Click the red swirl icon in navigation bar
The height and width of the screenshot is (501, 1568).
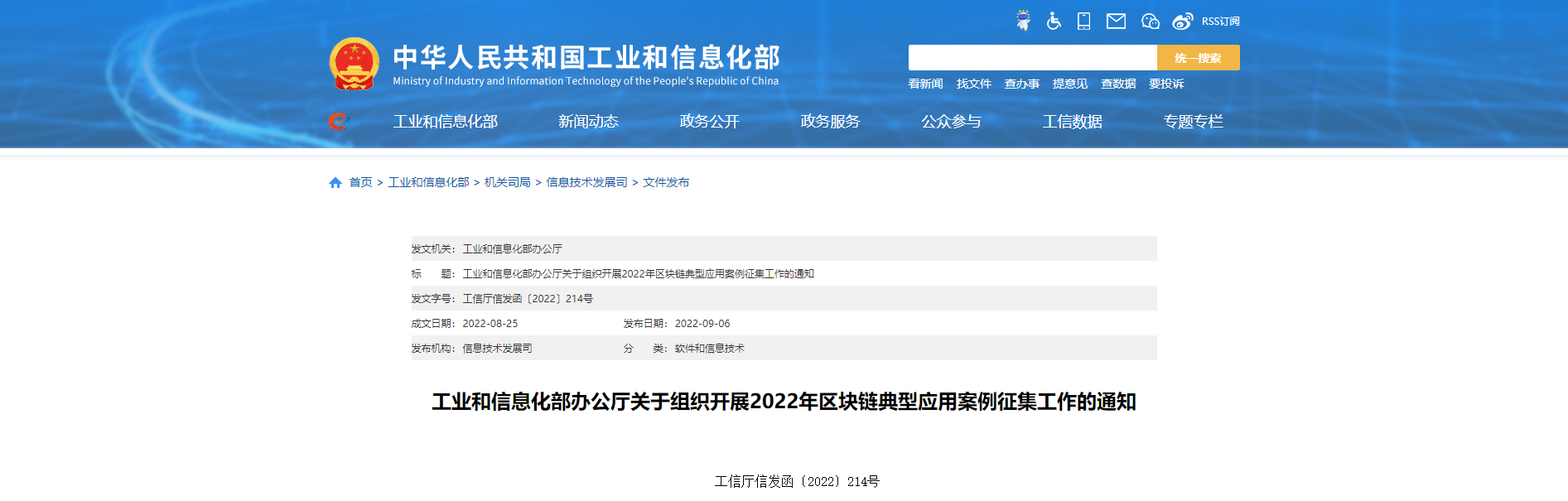338,121
